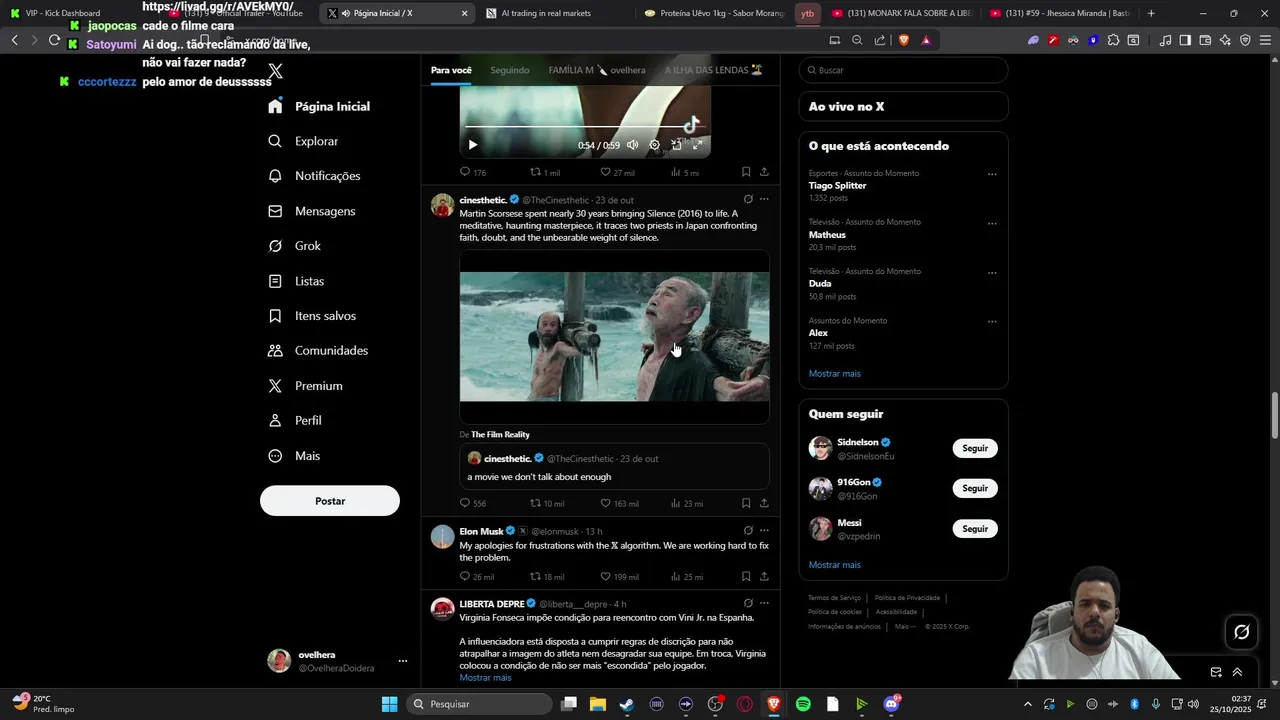The height and width of the screenshot is (720, 1280).
Task: Follow Sidnelson with Seguir button
Action: (x=975, y=448)
